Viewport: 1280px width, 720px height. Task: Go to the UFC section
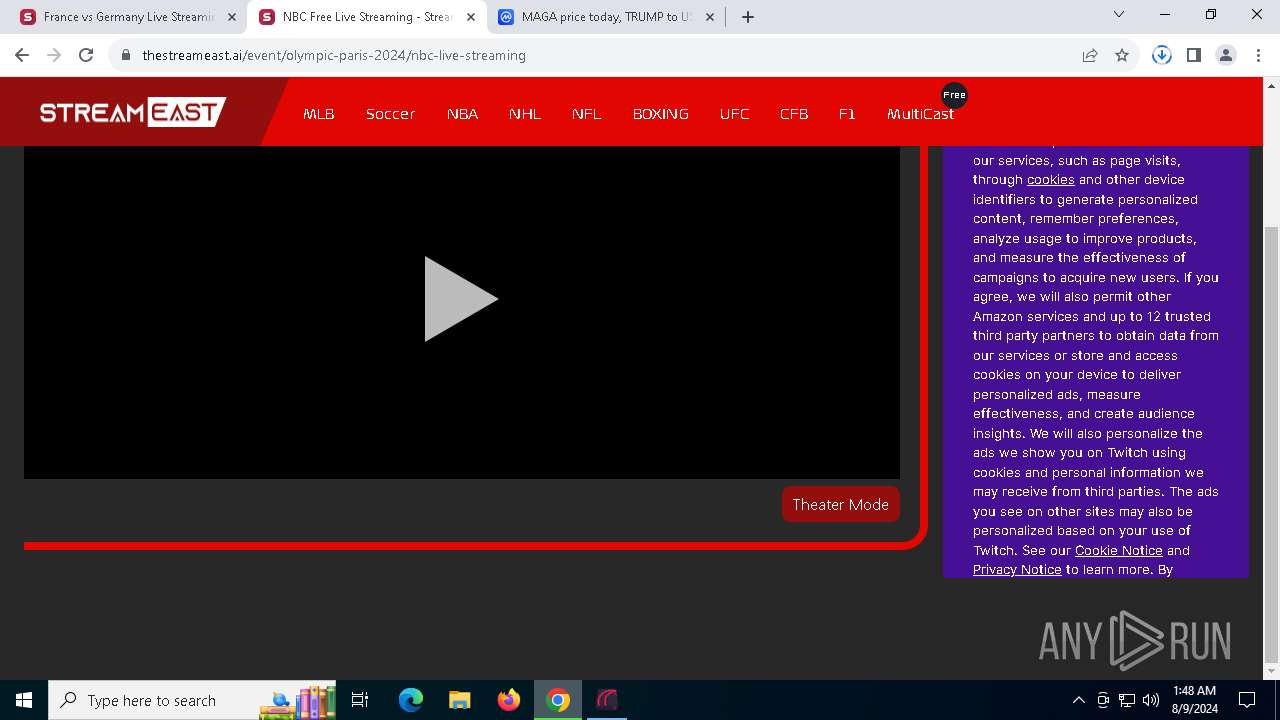tap(734, 114)
